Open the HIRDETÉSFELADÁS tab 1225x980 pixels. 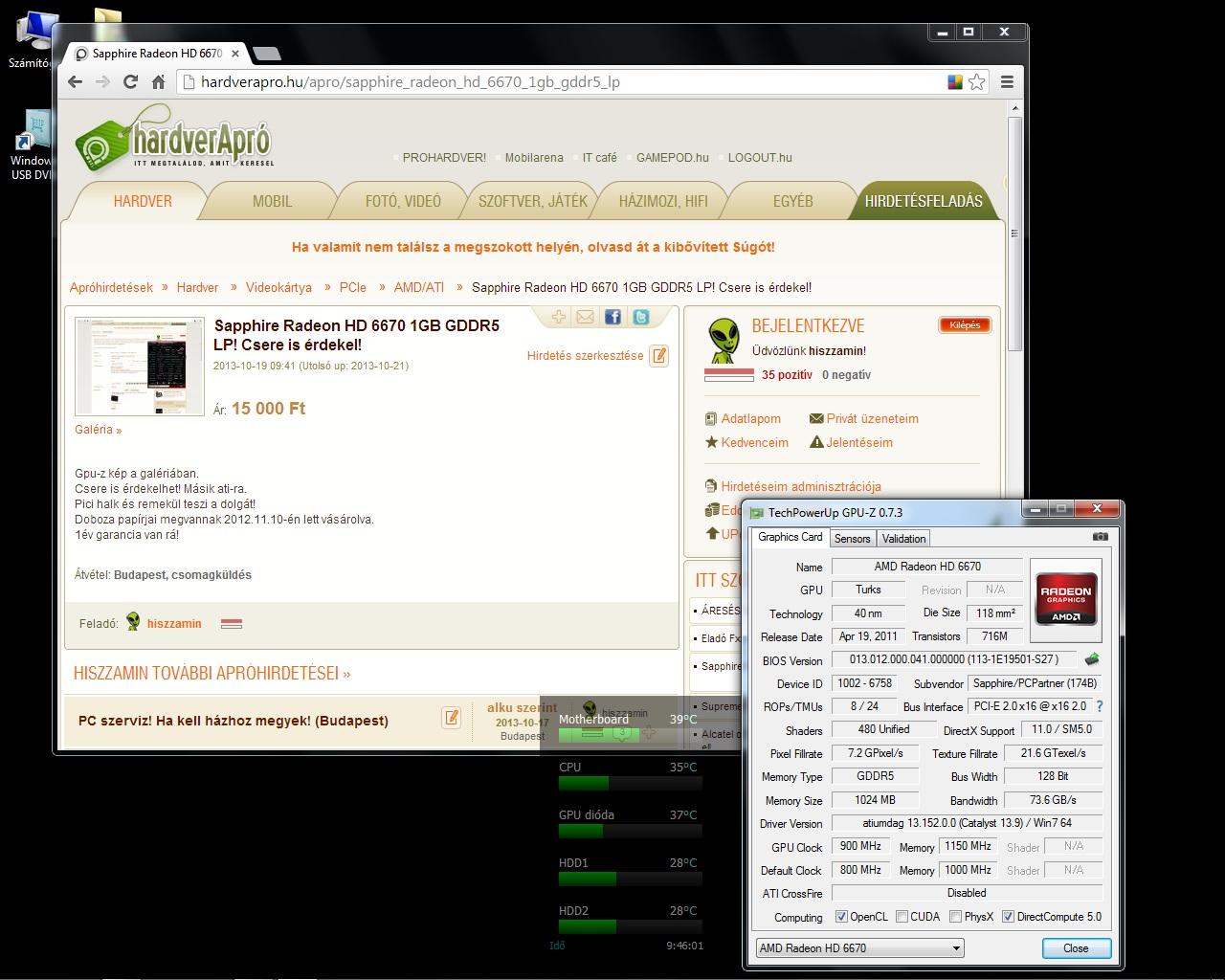924,201
